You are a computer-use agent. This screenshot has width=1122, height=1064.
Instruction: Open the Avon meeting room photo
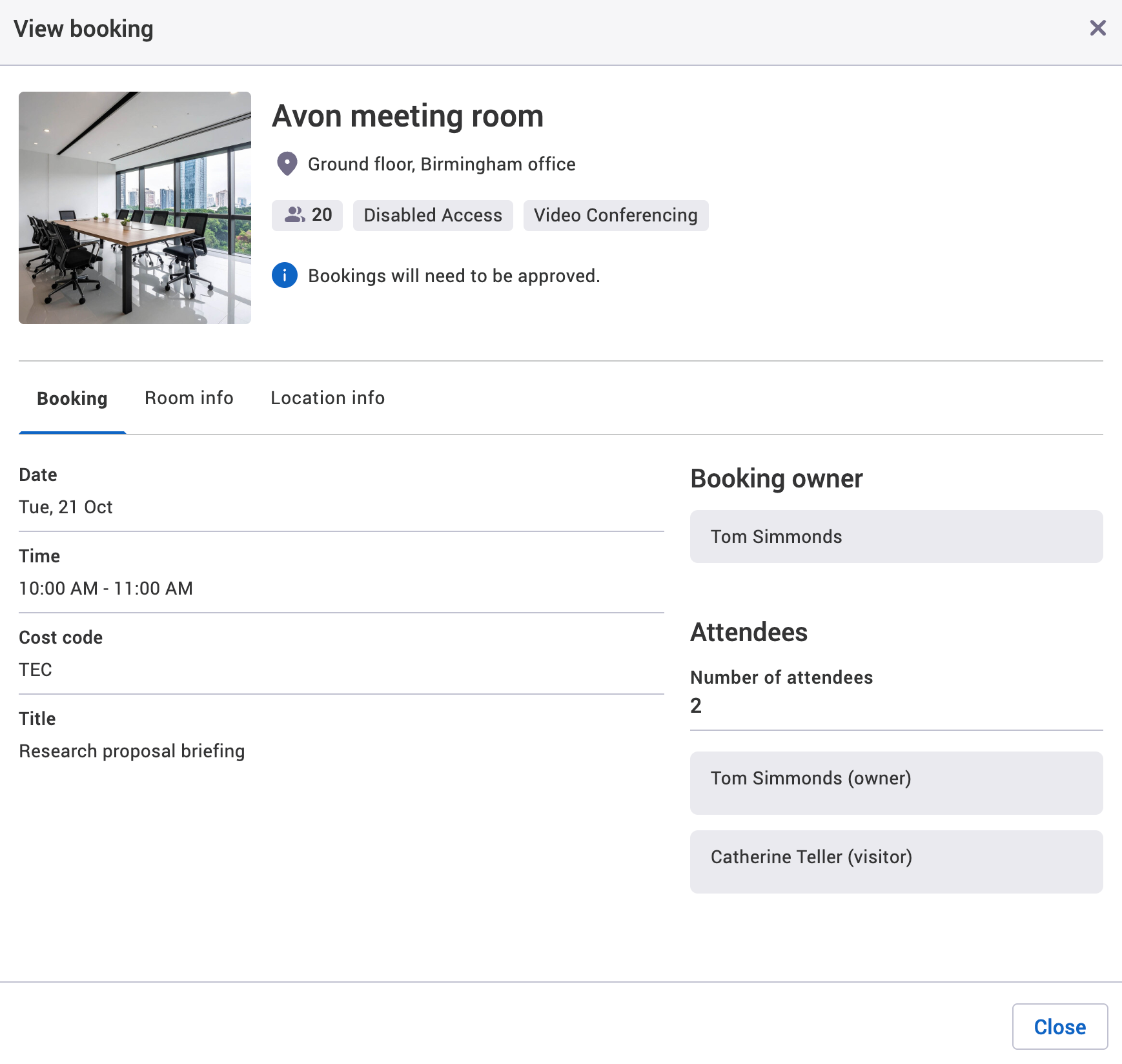(134, 207)
